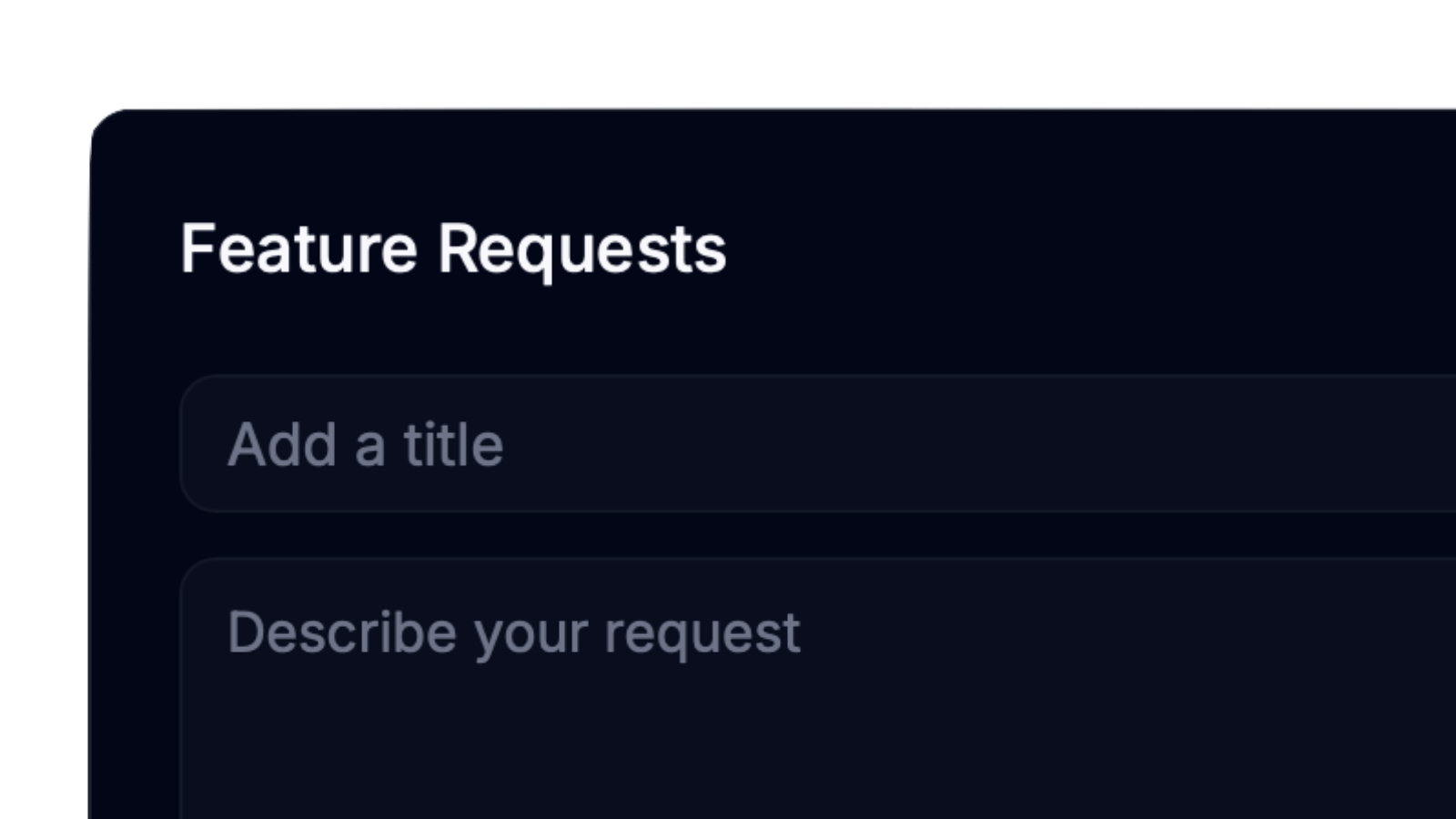This screenshot has height=819, width=1456.
Task: Click the word "request" in the description box
Action: (703, 632)
